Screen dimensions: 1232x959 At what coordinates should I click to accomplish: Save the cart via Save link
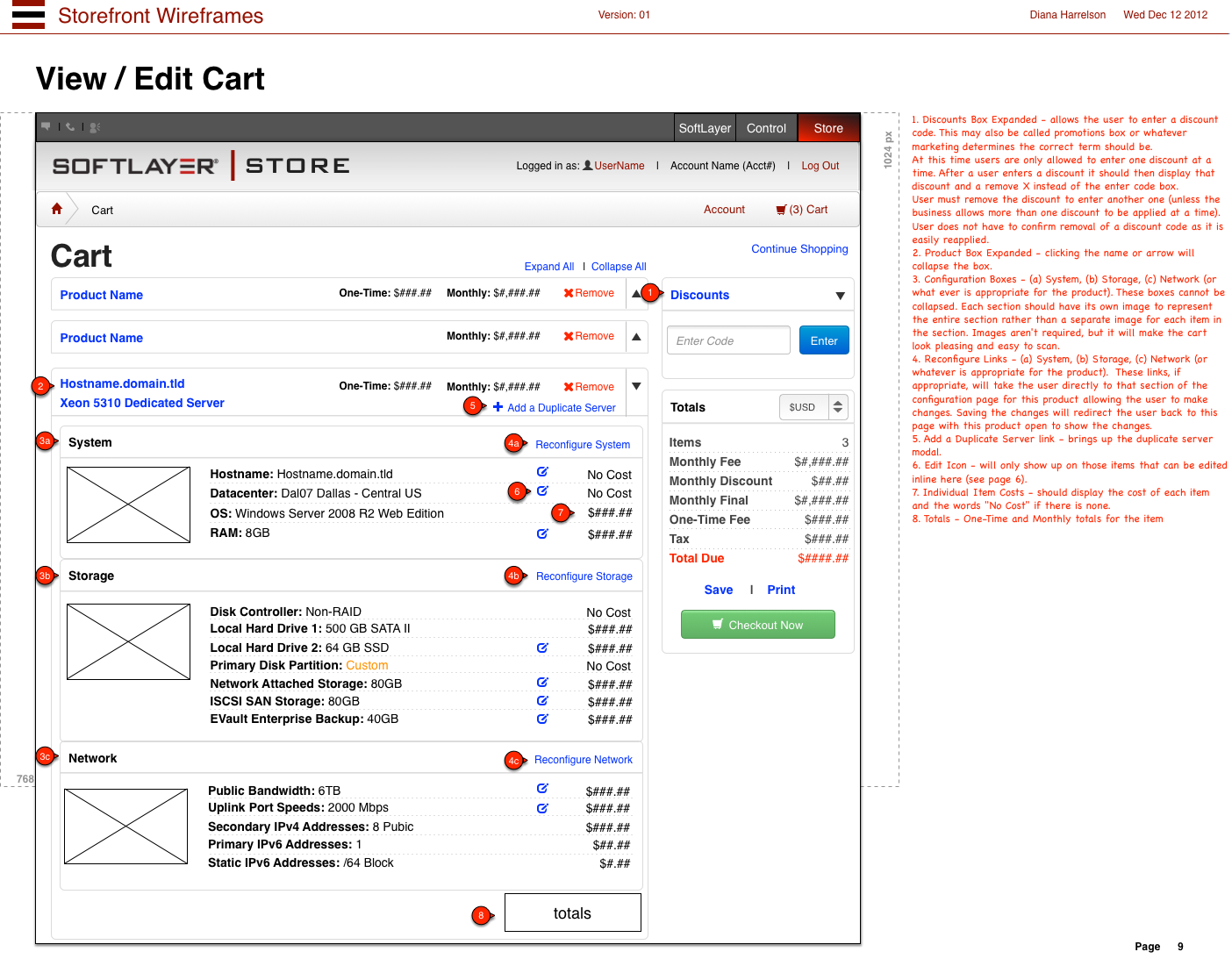719,590
